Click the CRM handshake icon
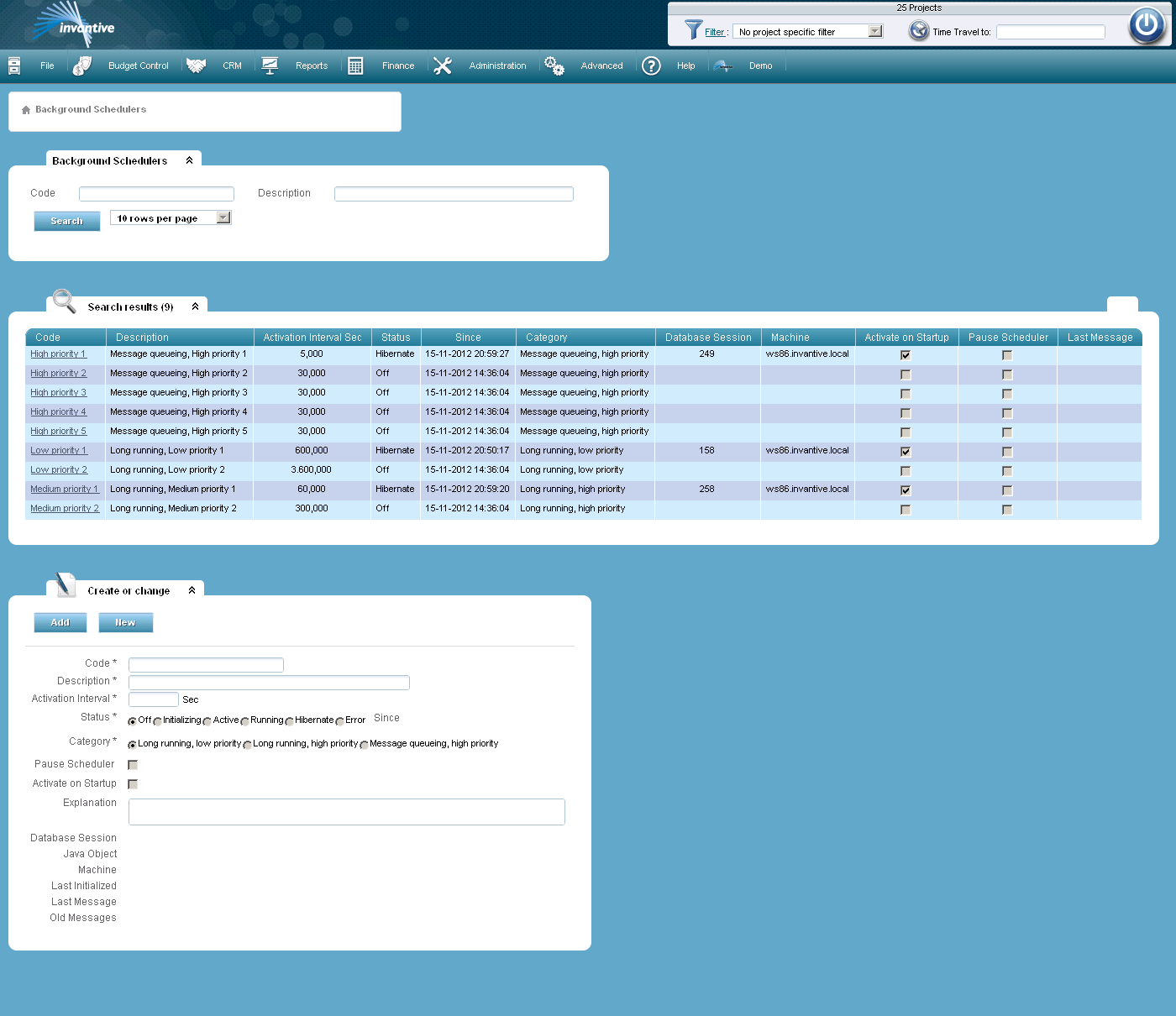This screenshot has height=1016, width=1176. point(197,65)
